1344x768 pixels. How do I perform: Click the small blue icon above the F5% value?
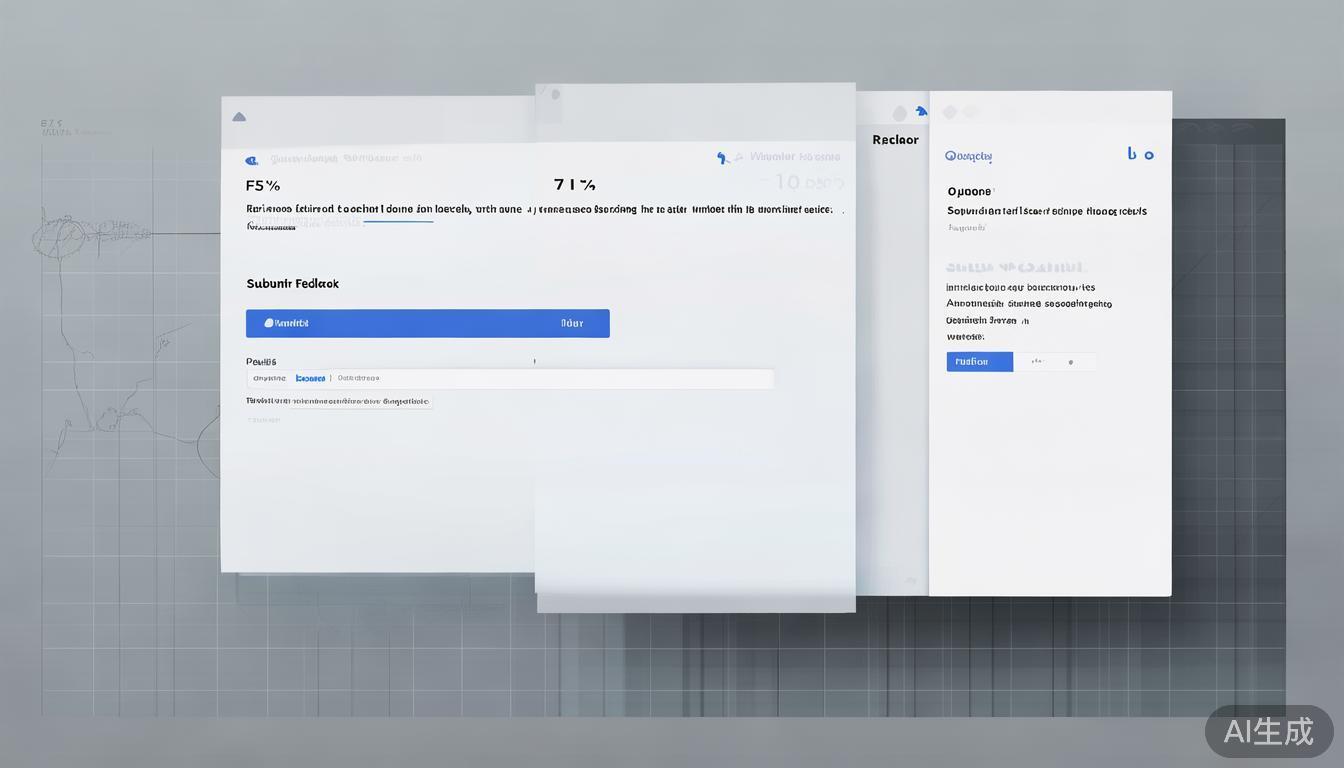click(252, 160)
